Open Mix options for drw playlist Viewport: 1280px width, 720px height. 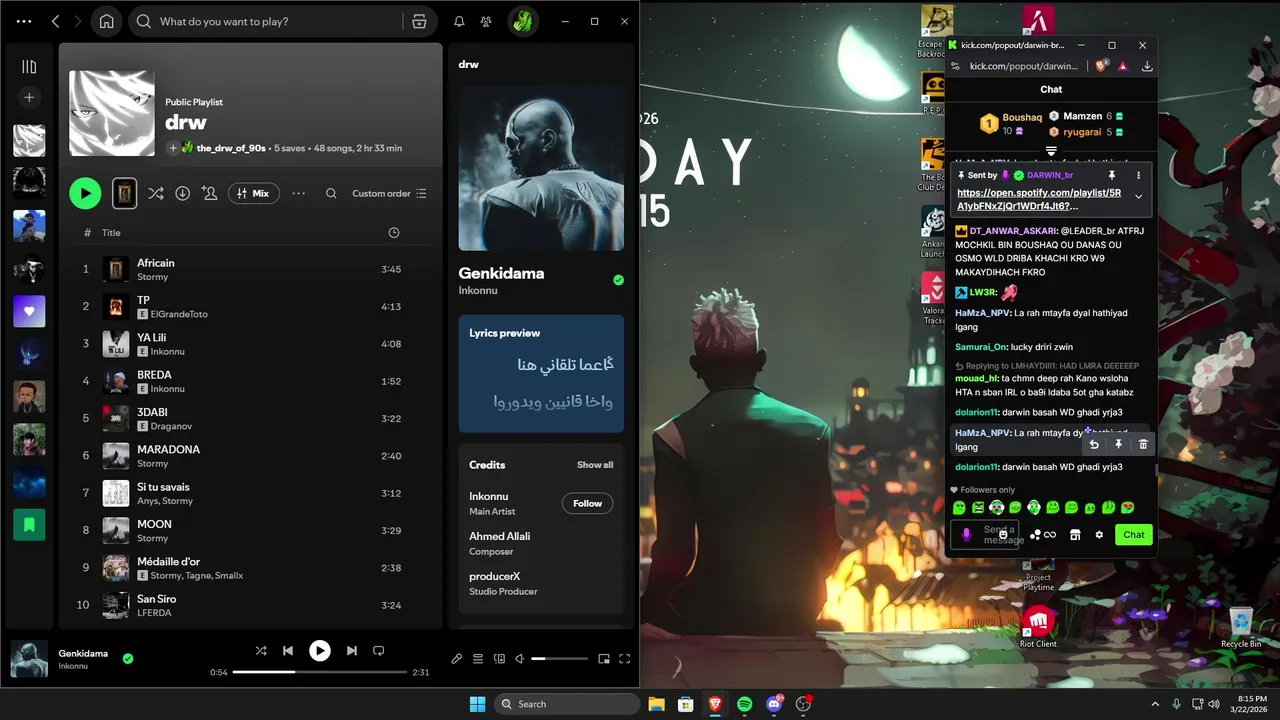tap(254, 193)
